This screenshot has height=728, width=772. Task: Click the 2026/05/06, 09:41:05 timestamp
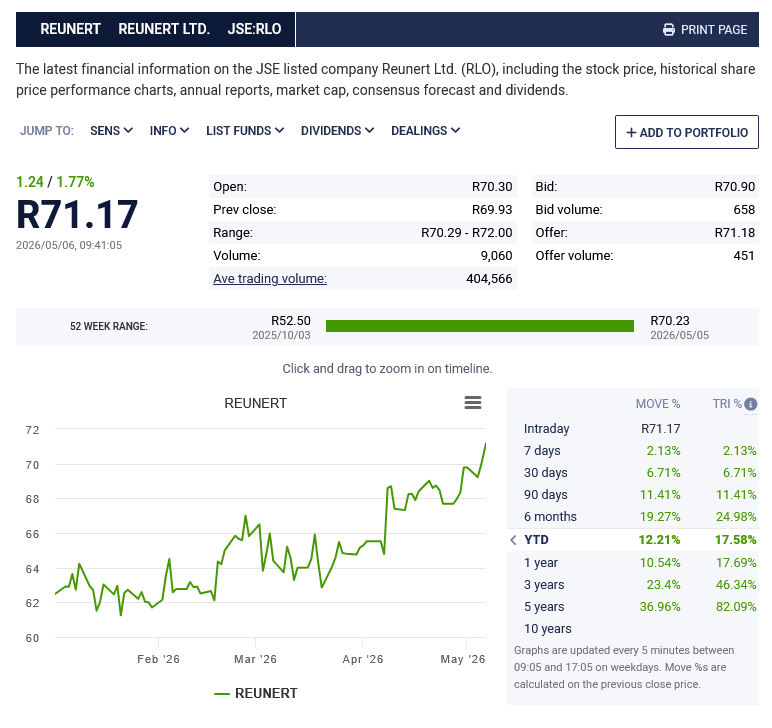[69, 245]
